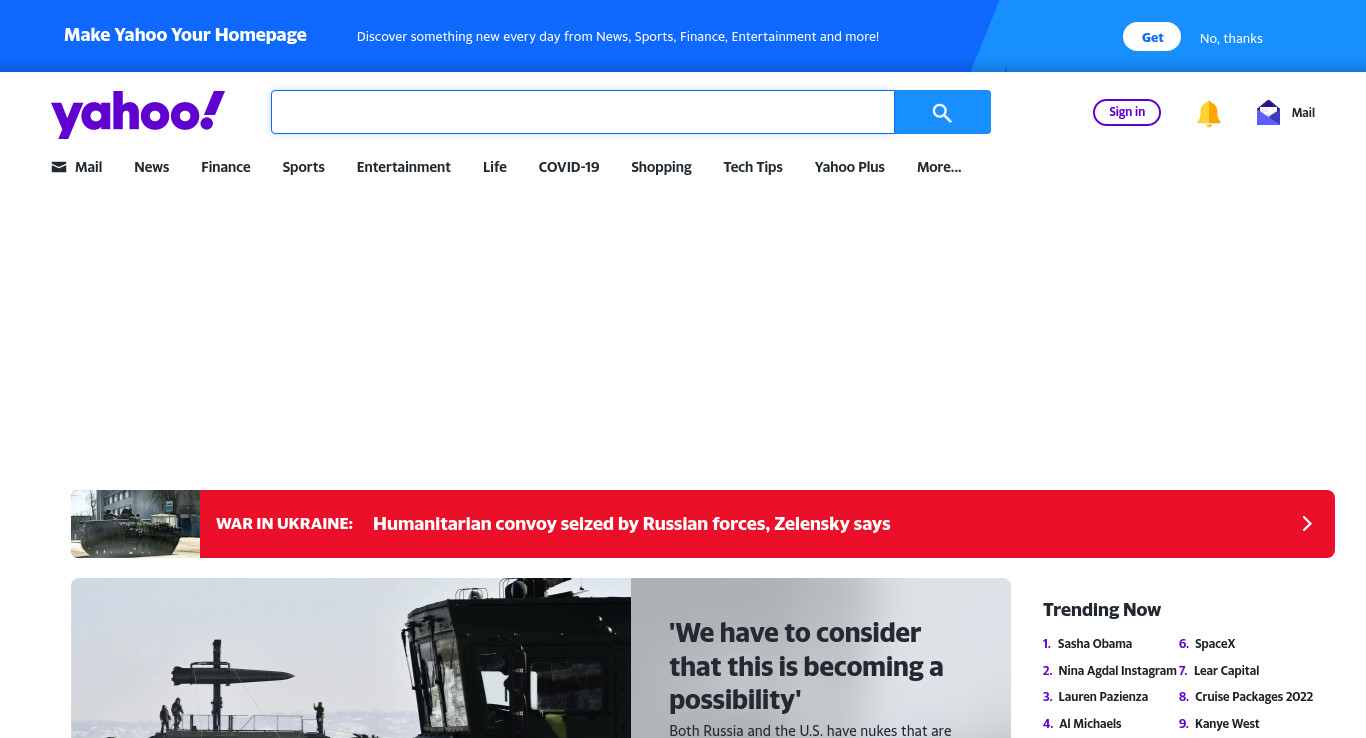Viewport: 1366px width, 738px height.
Task: Read the 'We have to consider' story
Action: coord(806,666)
